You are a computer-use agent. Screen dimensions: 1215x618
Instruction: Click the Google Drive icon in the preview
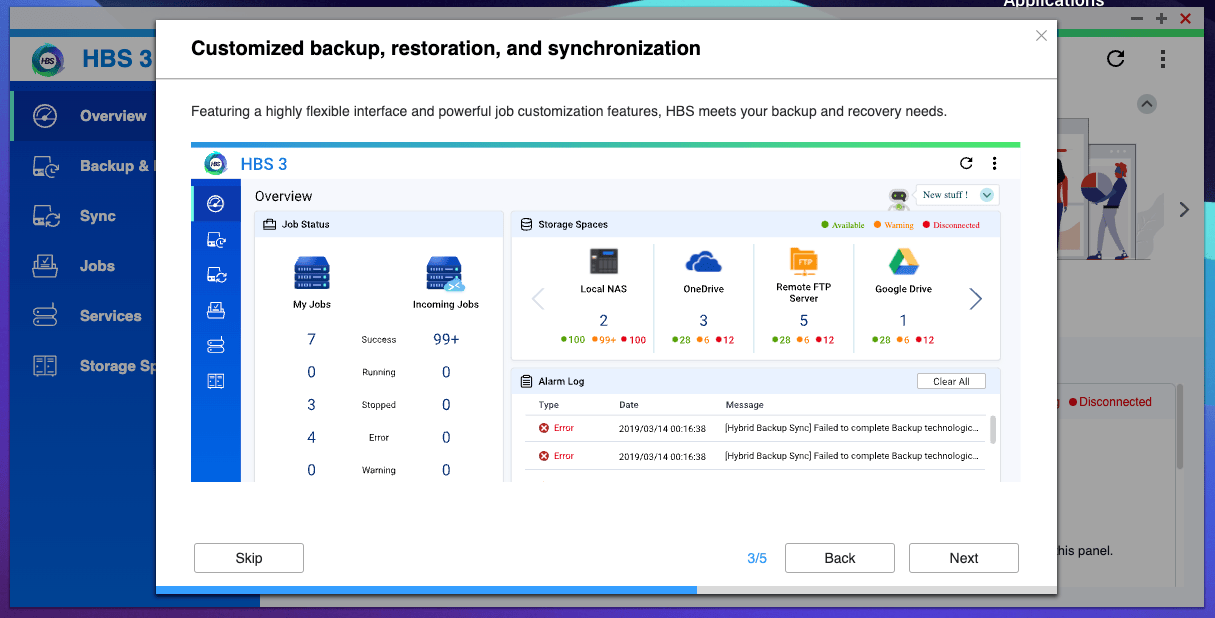coord(903,262)
